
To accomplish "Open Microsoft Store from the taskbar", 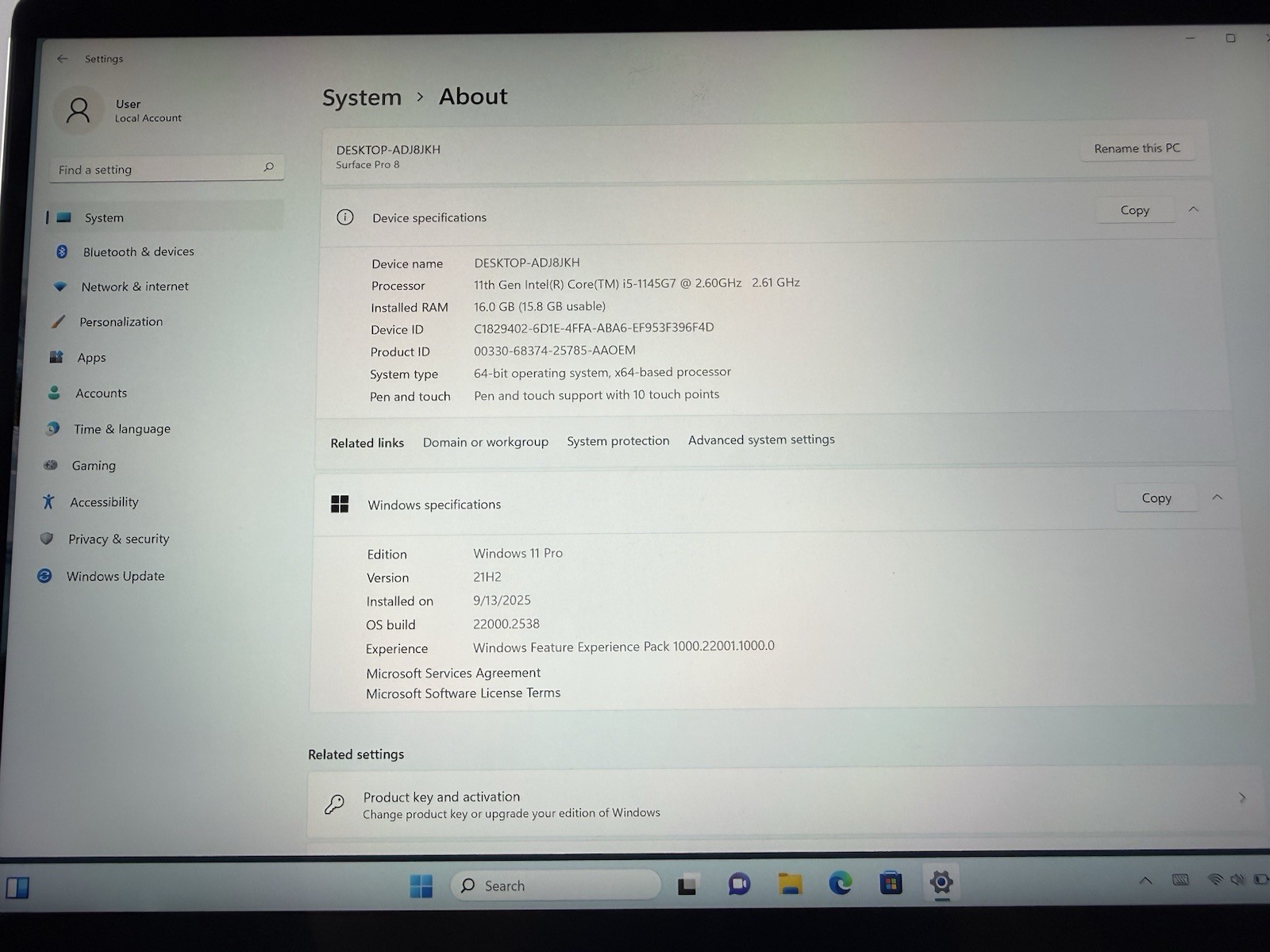I will tap(891, 882).
